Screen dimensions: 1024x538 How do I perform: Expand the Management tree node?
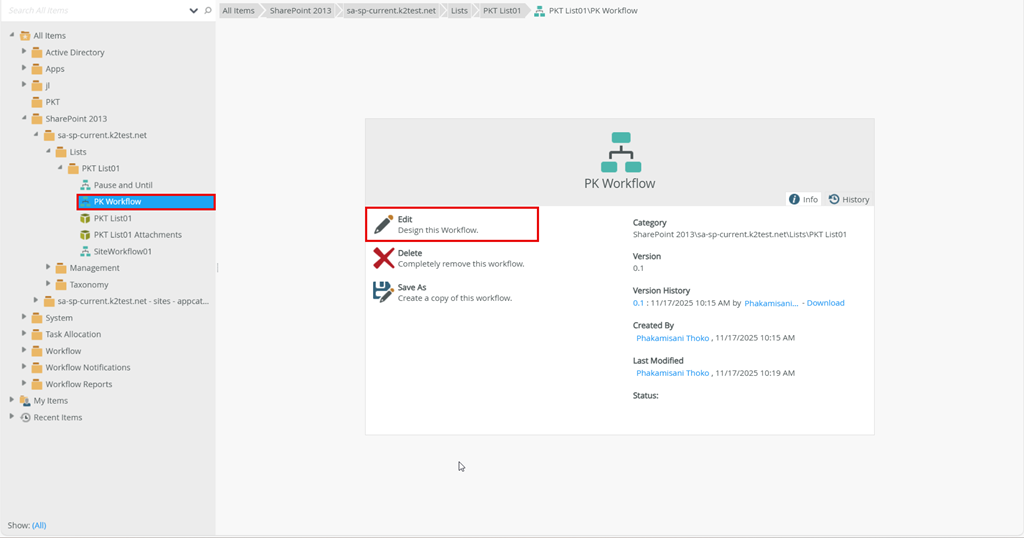coord(48,266)
